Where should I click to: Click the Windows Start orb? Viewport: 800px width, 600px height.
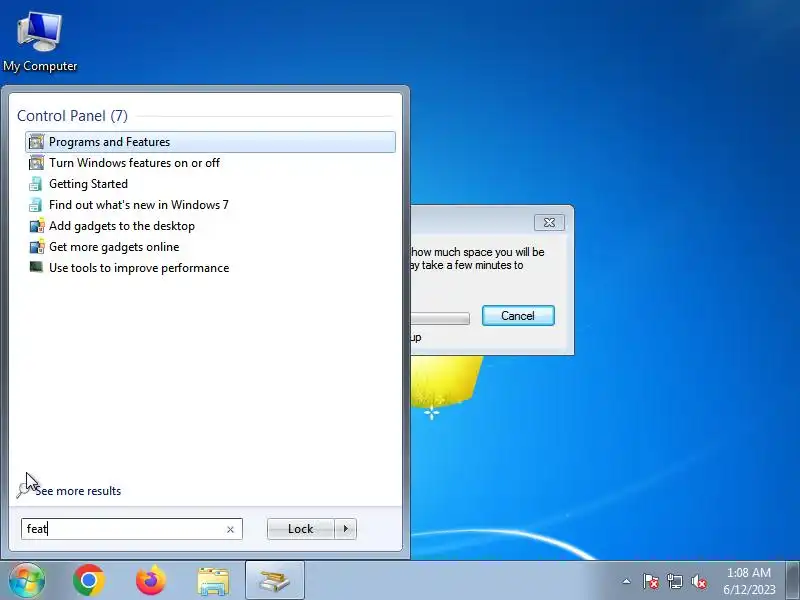click(26, 580)
